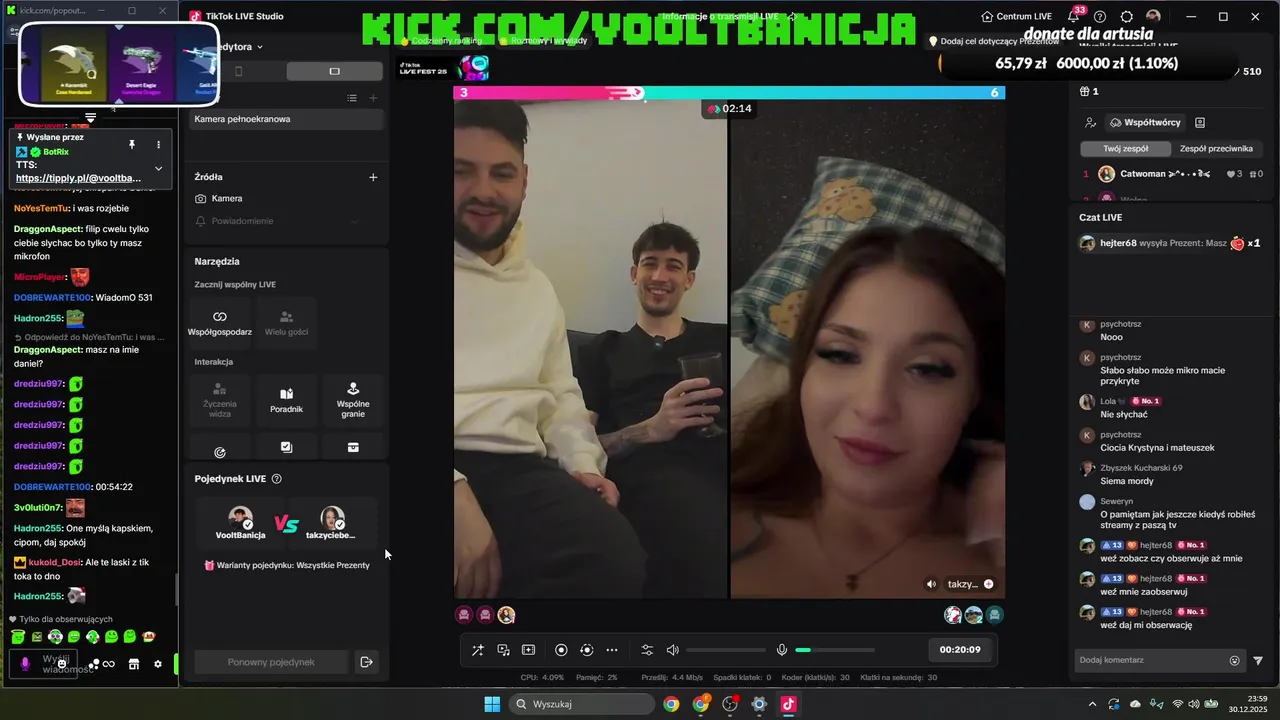Click the emoji icon in comment box
Screen dimensions: 1280x720
1235,660
